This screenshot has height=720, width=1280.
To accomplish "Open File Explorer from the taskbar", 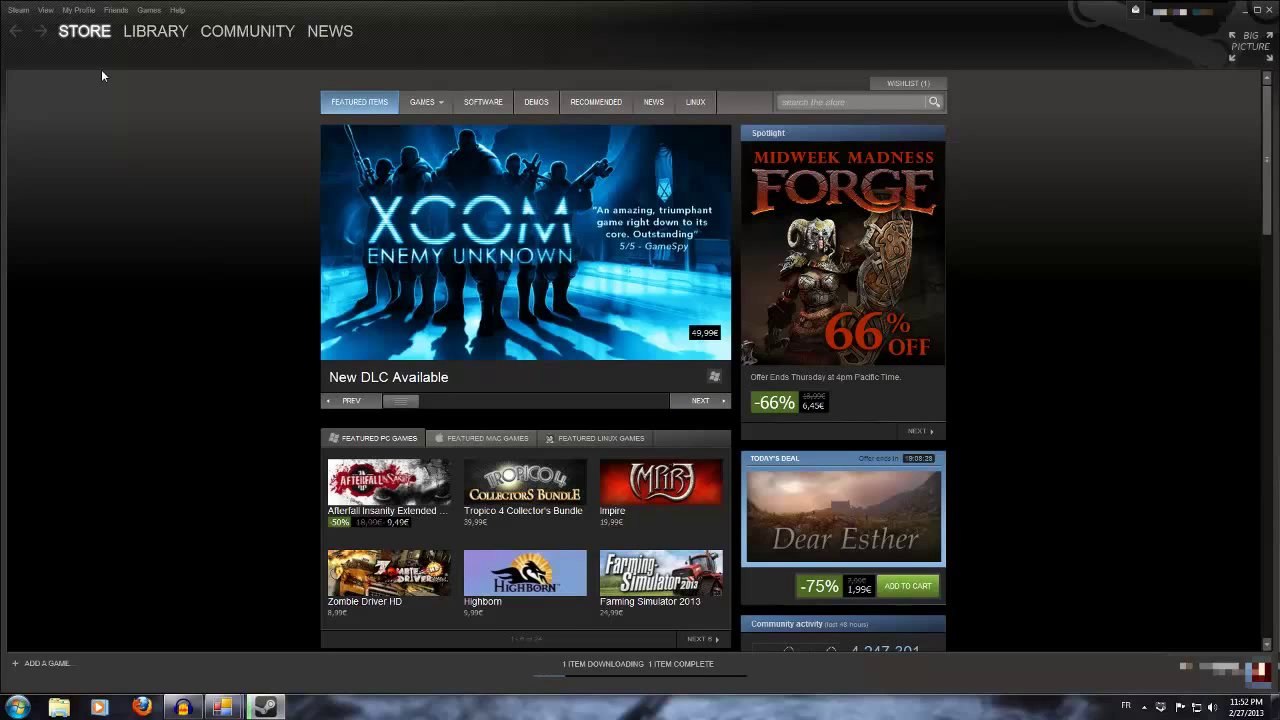I will point(59,707).
